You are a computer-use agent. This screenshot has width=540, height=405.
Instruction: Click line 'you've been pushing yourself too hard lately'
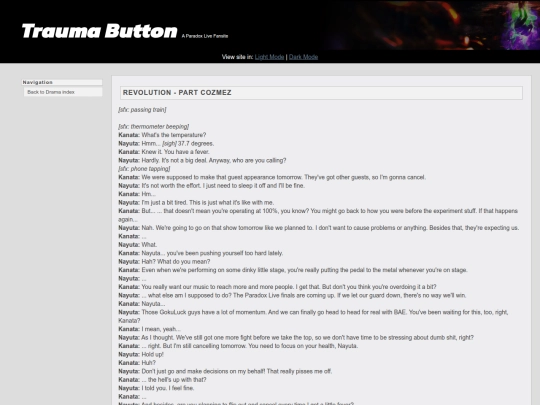[200, 253]
